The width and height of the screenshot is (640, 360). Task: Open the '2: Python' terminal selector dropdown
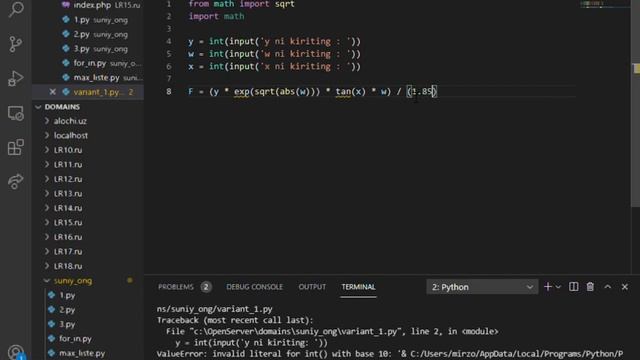point(482,287)
